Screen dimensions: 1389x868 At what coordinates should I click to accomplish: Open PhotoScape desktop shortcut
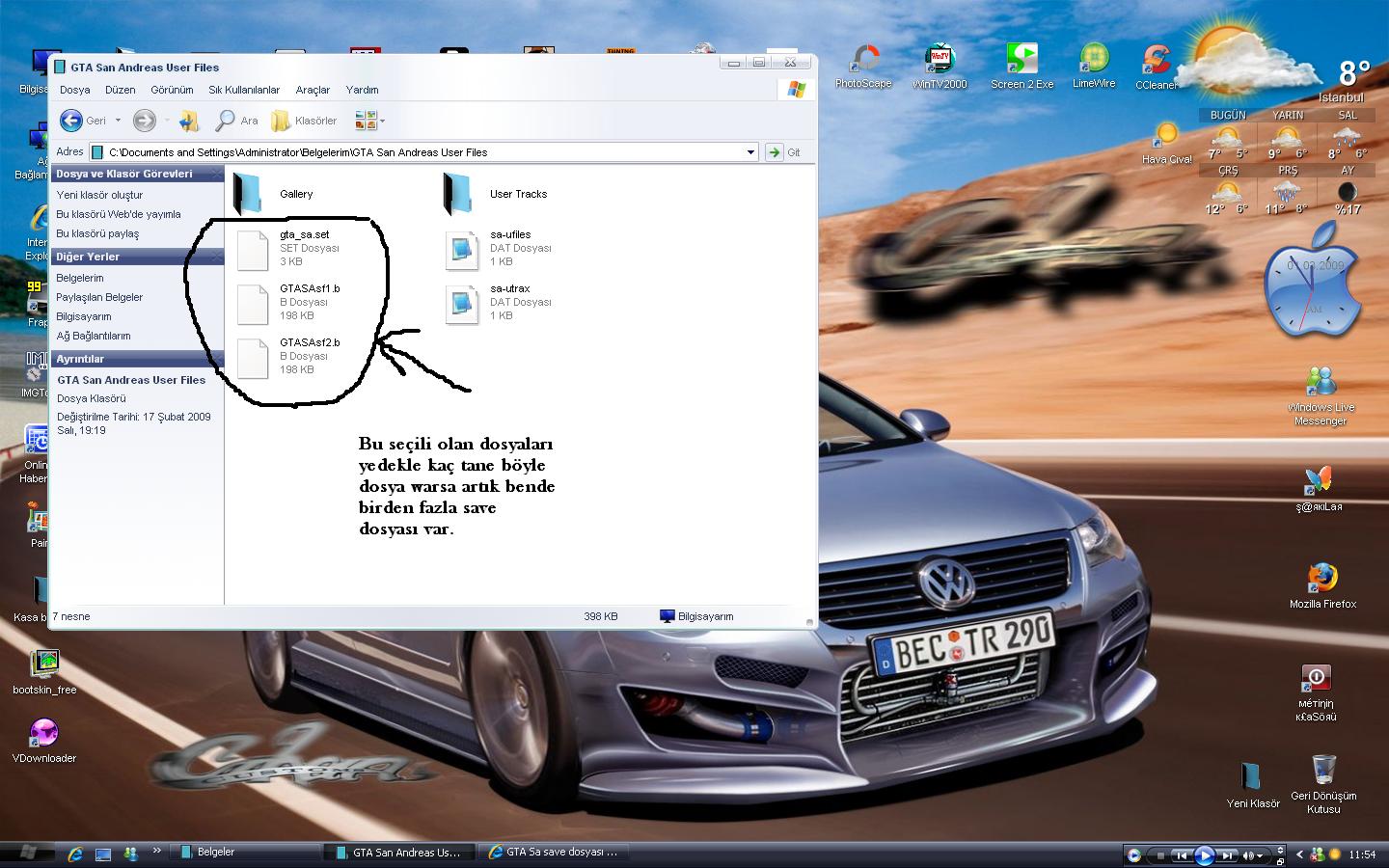863,66
